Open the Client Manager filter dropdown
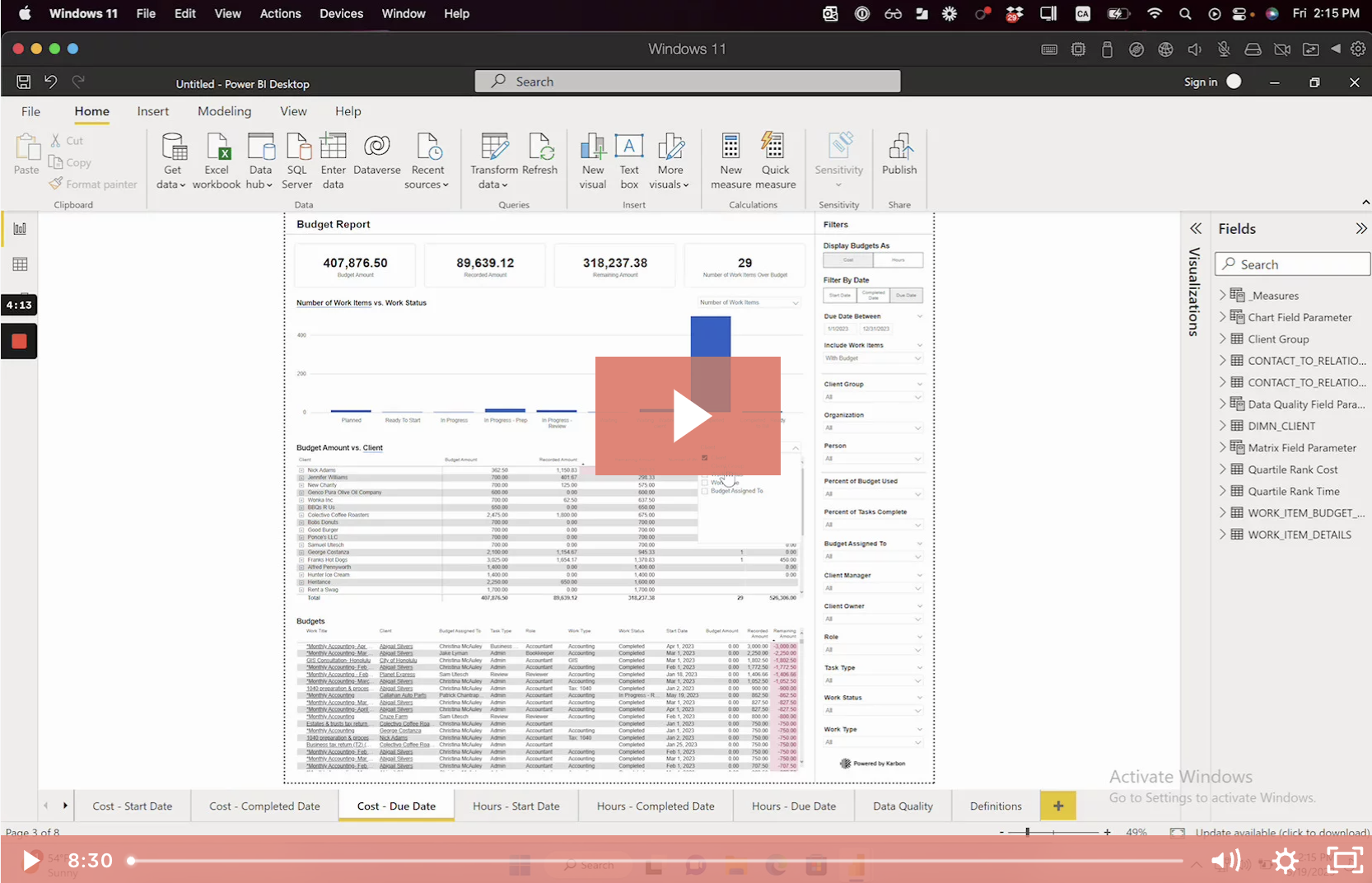Screen dimensions: 1372x883 click(873, 588)
